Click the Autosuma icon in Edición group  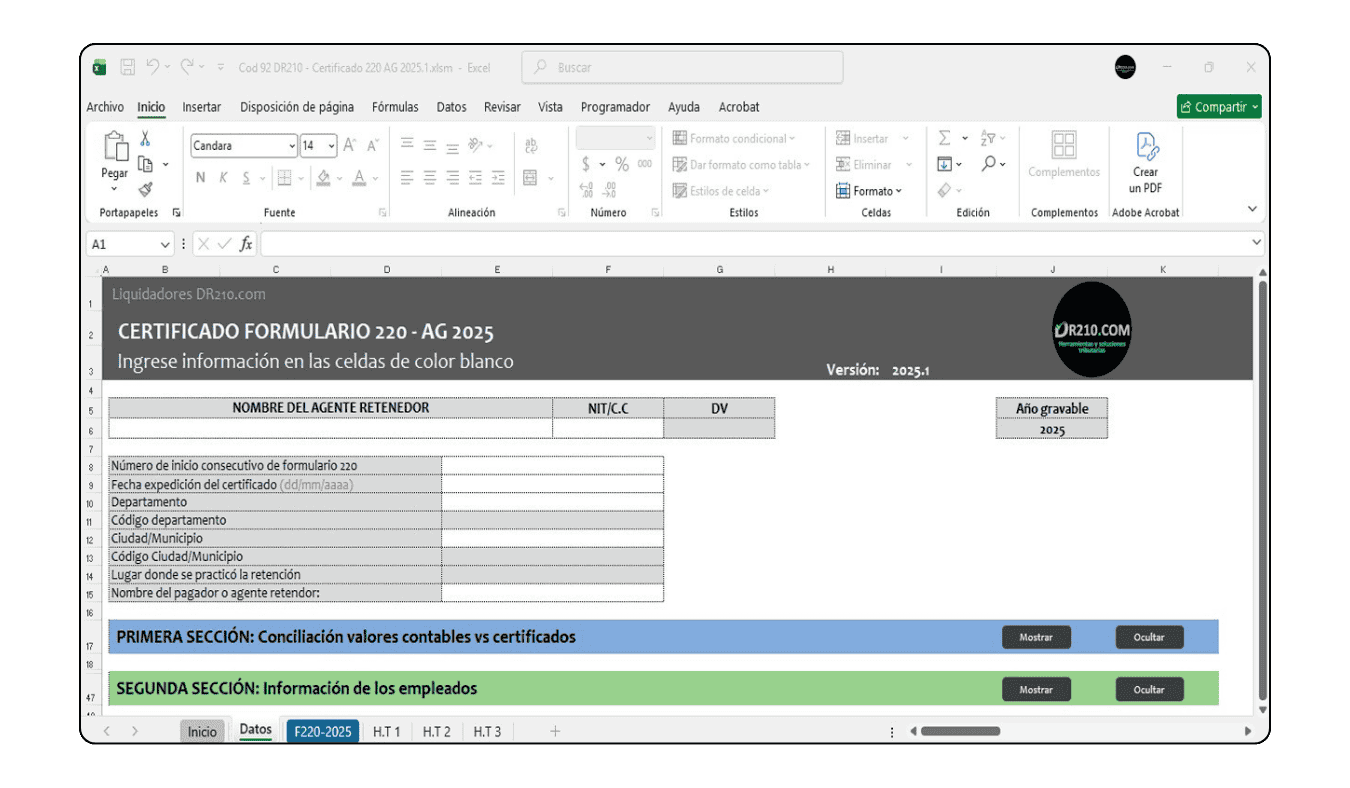click(944, 138)
